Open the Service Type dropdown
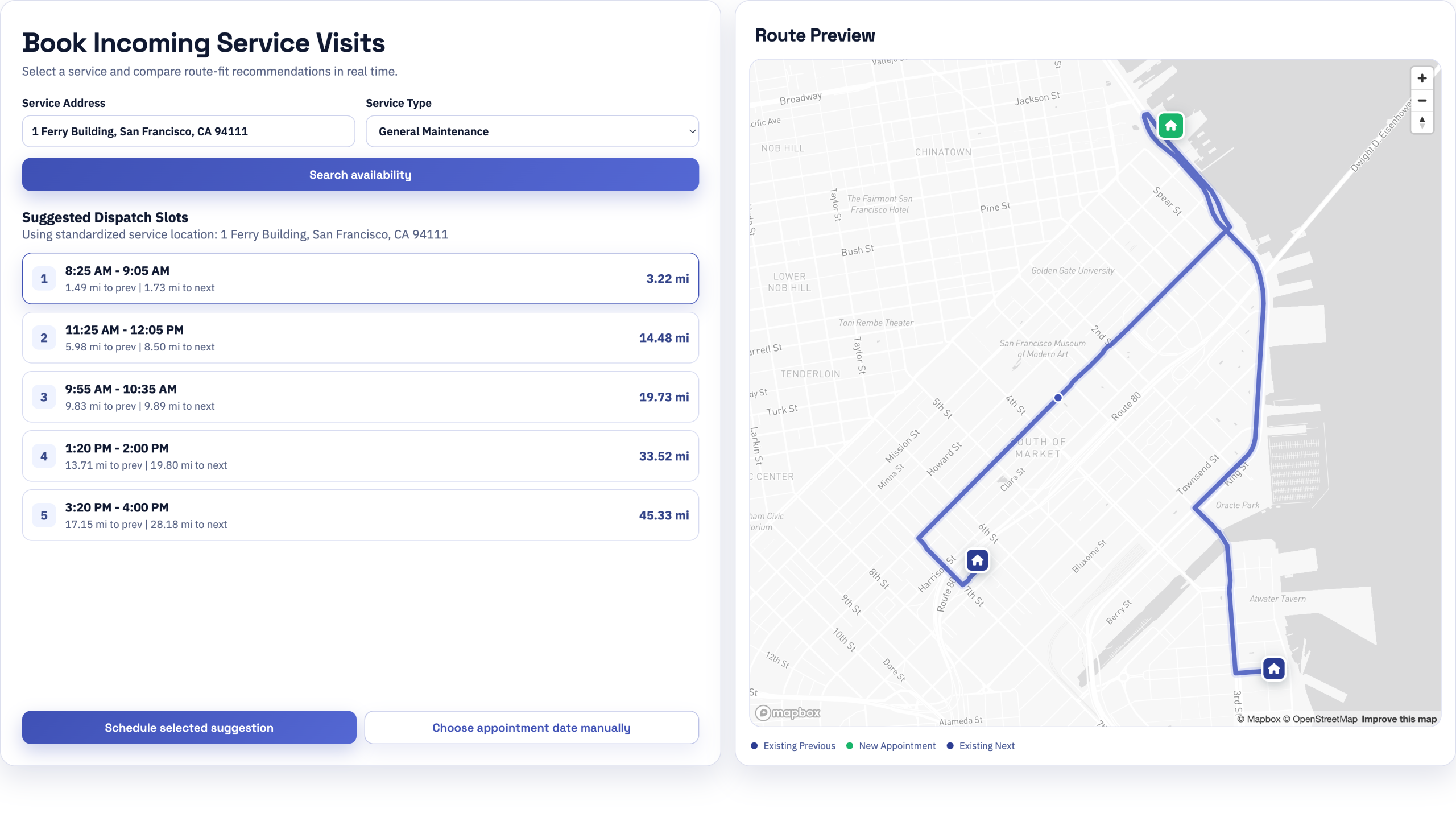 (532, 131)
